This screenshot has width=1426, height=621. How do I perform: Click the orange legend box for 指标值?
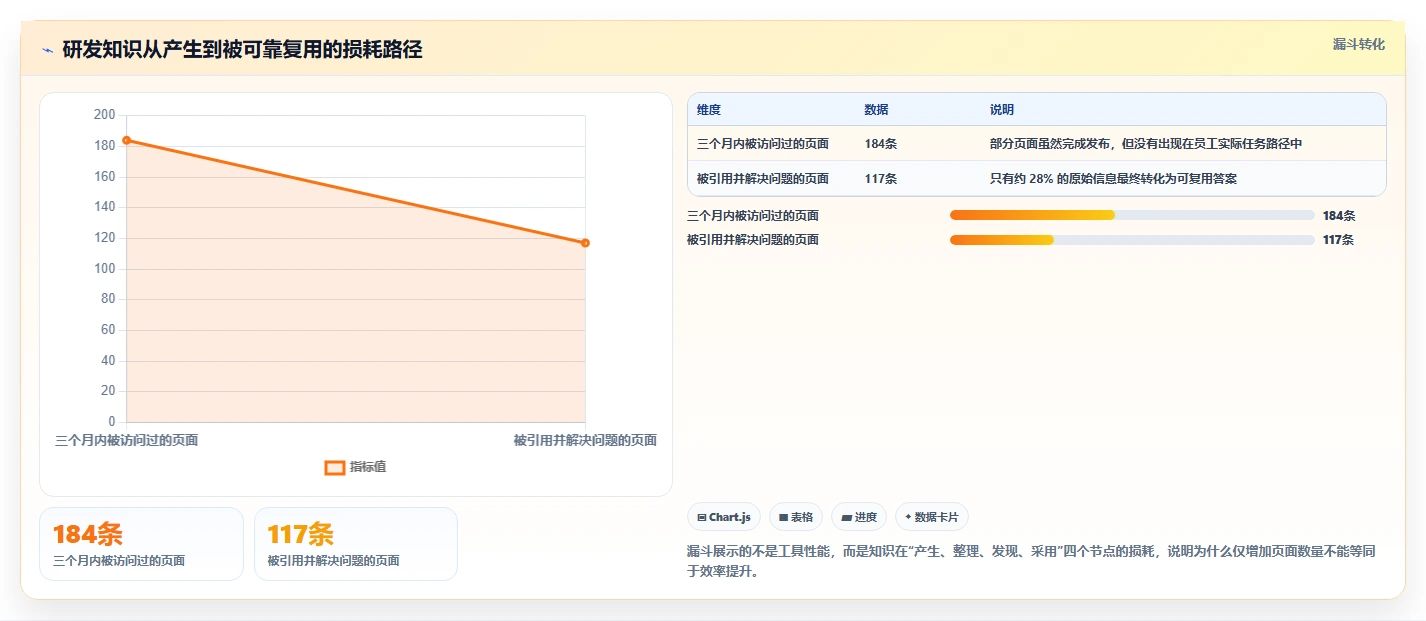[x=335, y=467]
